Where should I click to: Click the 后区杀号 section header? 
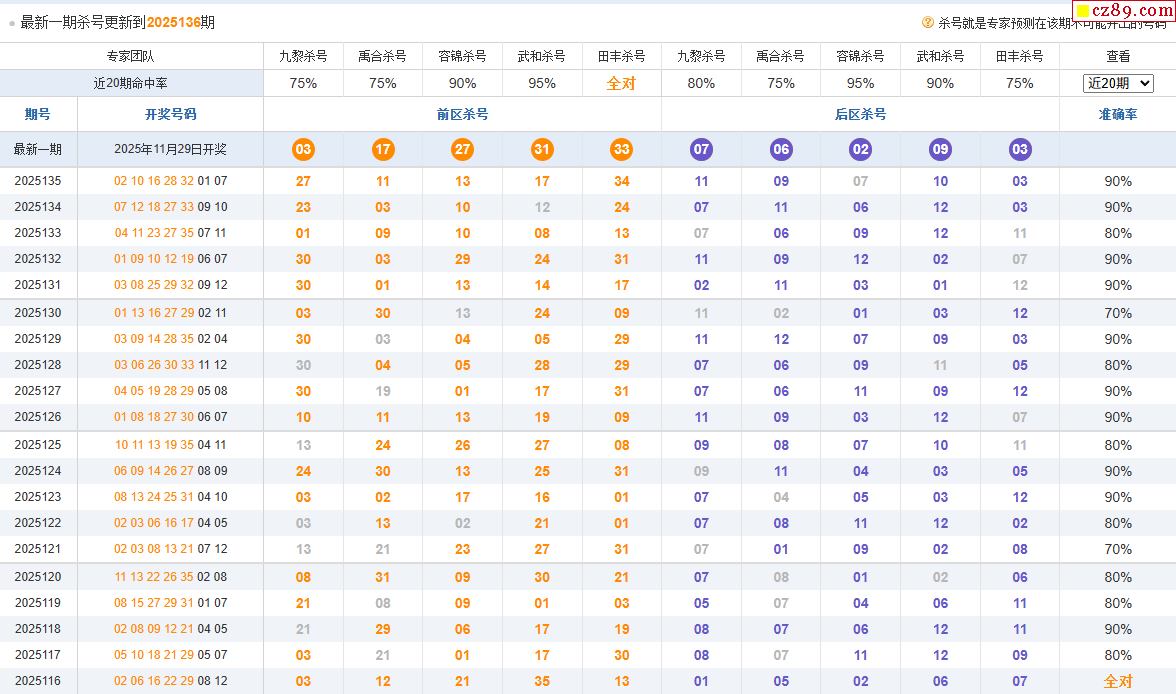[860, 114]
